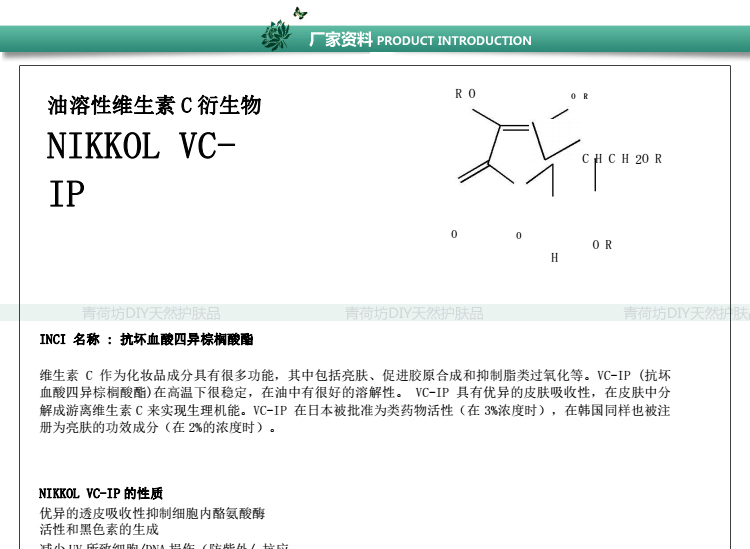
Task: Click the subheading 'NIKKOL VC-IP 的性质'
Action: pyautogui.click(x=101, y=493)
